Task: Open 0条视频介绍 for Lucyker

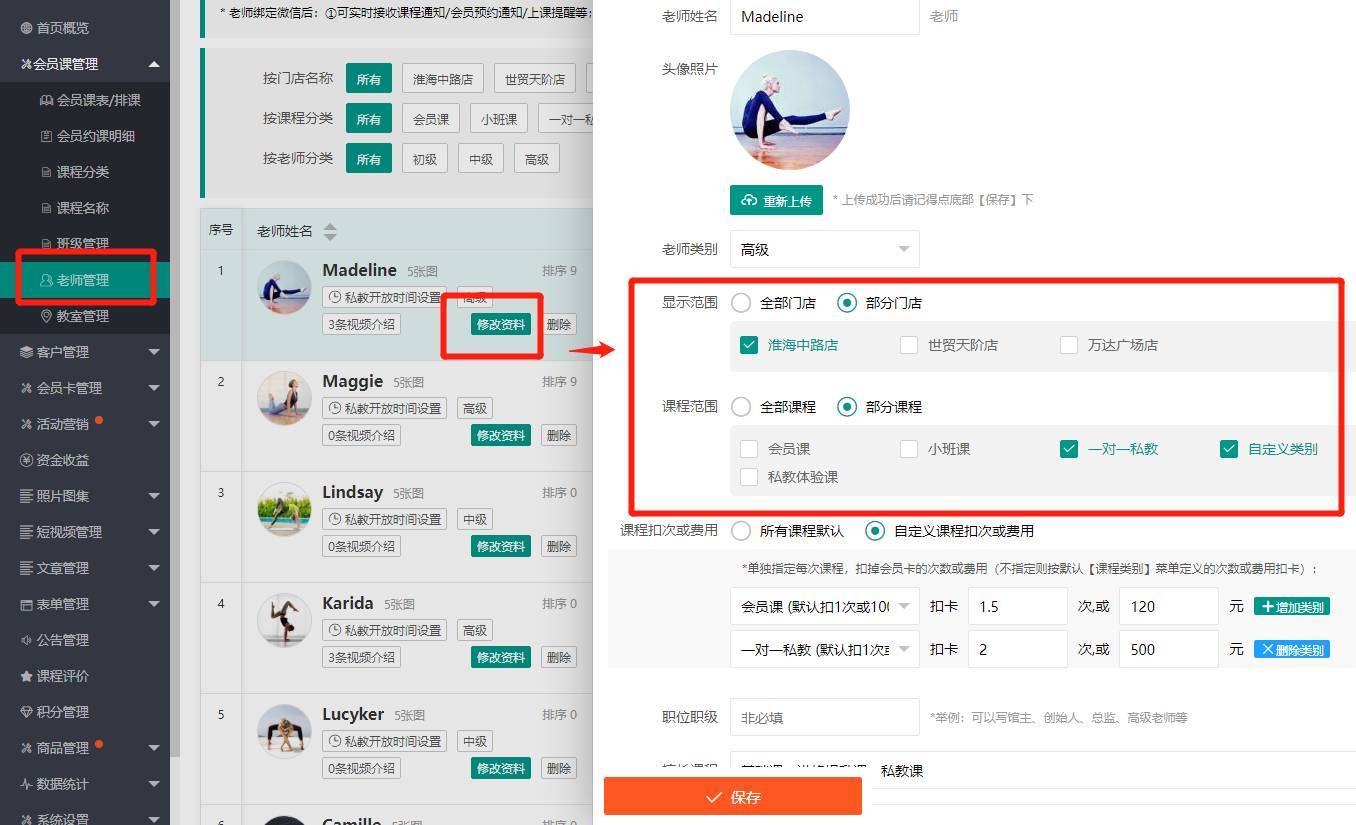Action: click(x=361, y=768)
